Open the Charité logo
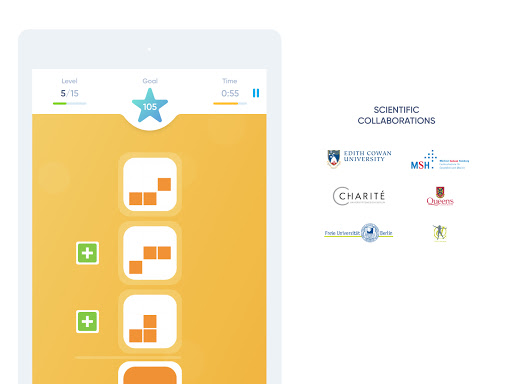 pos(359,196)
